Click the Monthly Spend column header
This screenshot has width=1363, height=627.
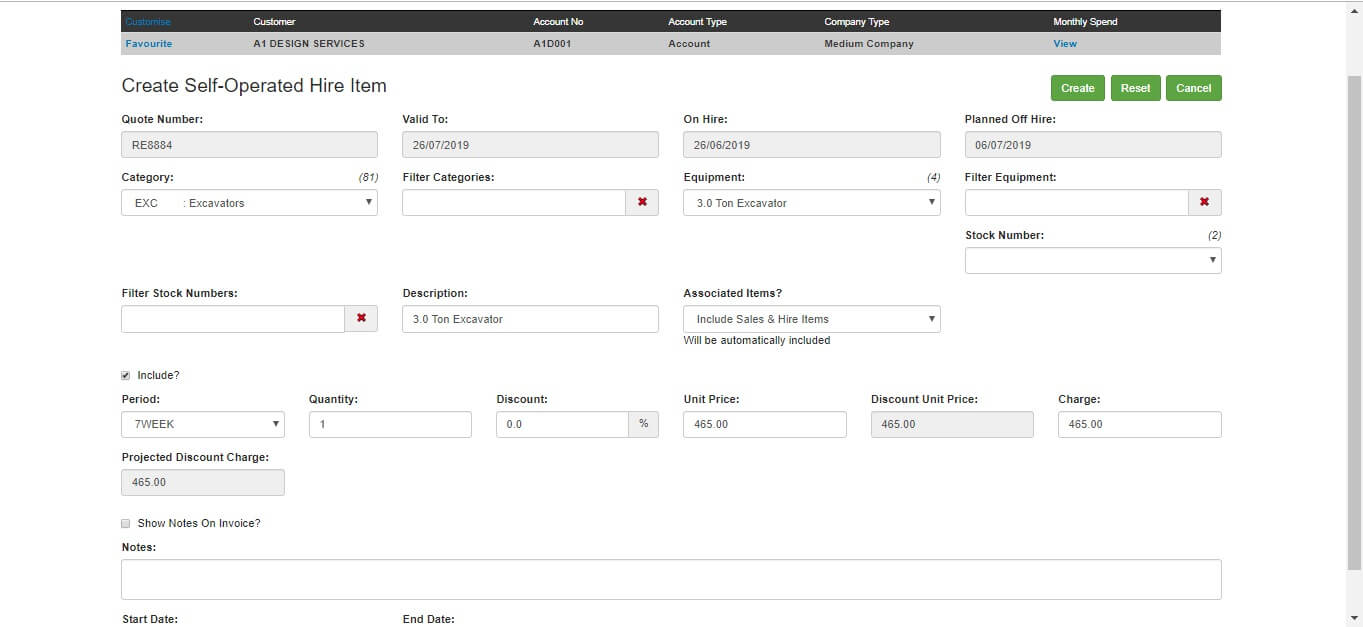[x=1085, y=22]
